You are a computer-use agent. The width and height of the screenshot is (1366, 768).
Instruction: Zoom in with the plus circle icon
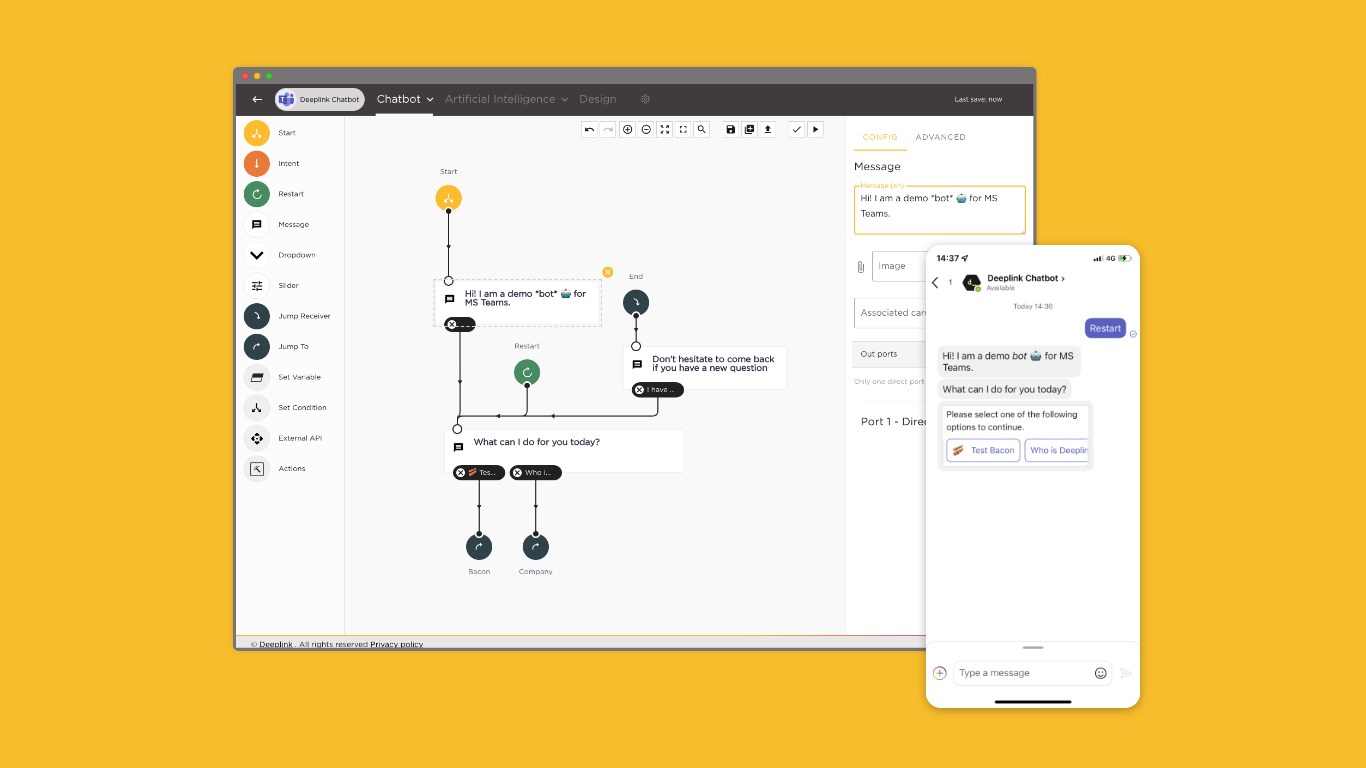click(x=627, y=129)
